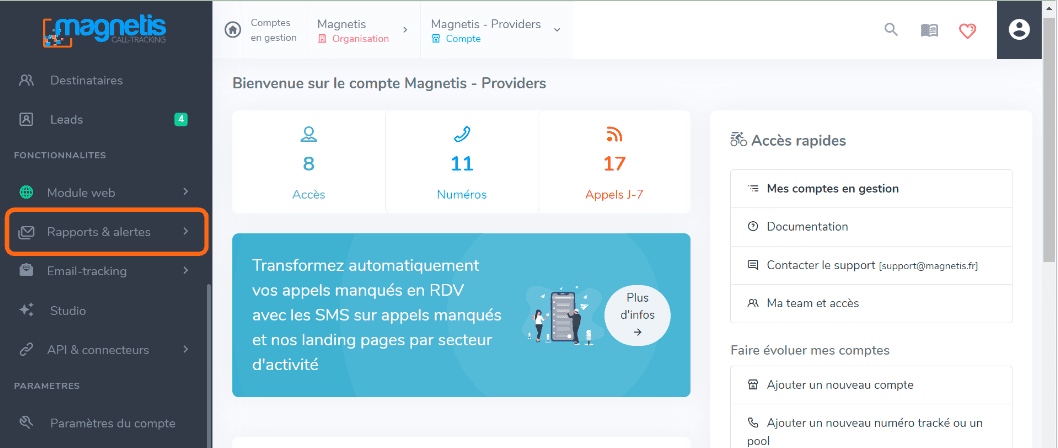1058x448 pixels.
Task: Click the Ma team et accès people icon
Action: click(753, 304)
